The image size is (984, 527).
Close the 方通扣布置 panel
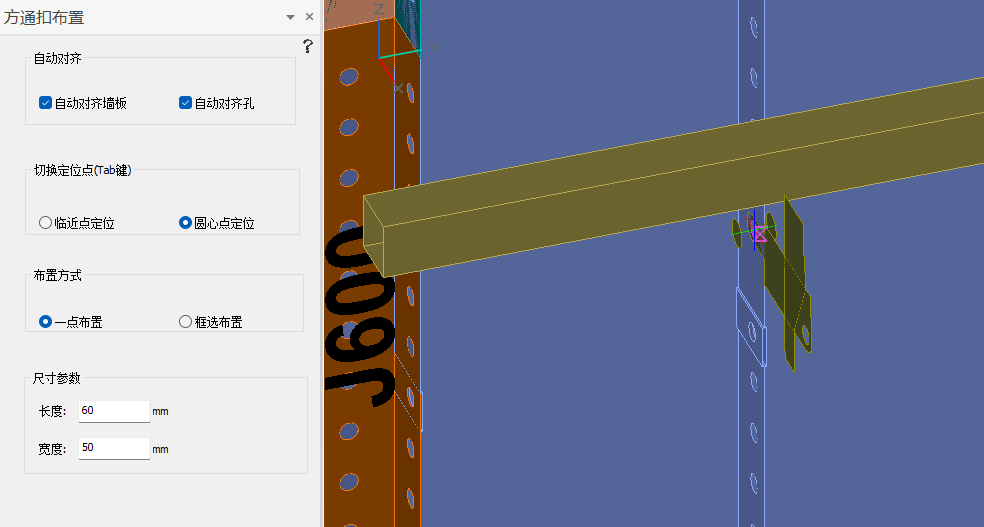(x=309, y=17)
